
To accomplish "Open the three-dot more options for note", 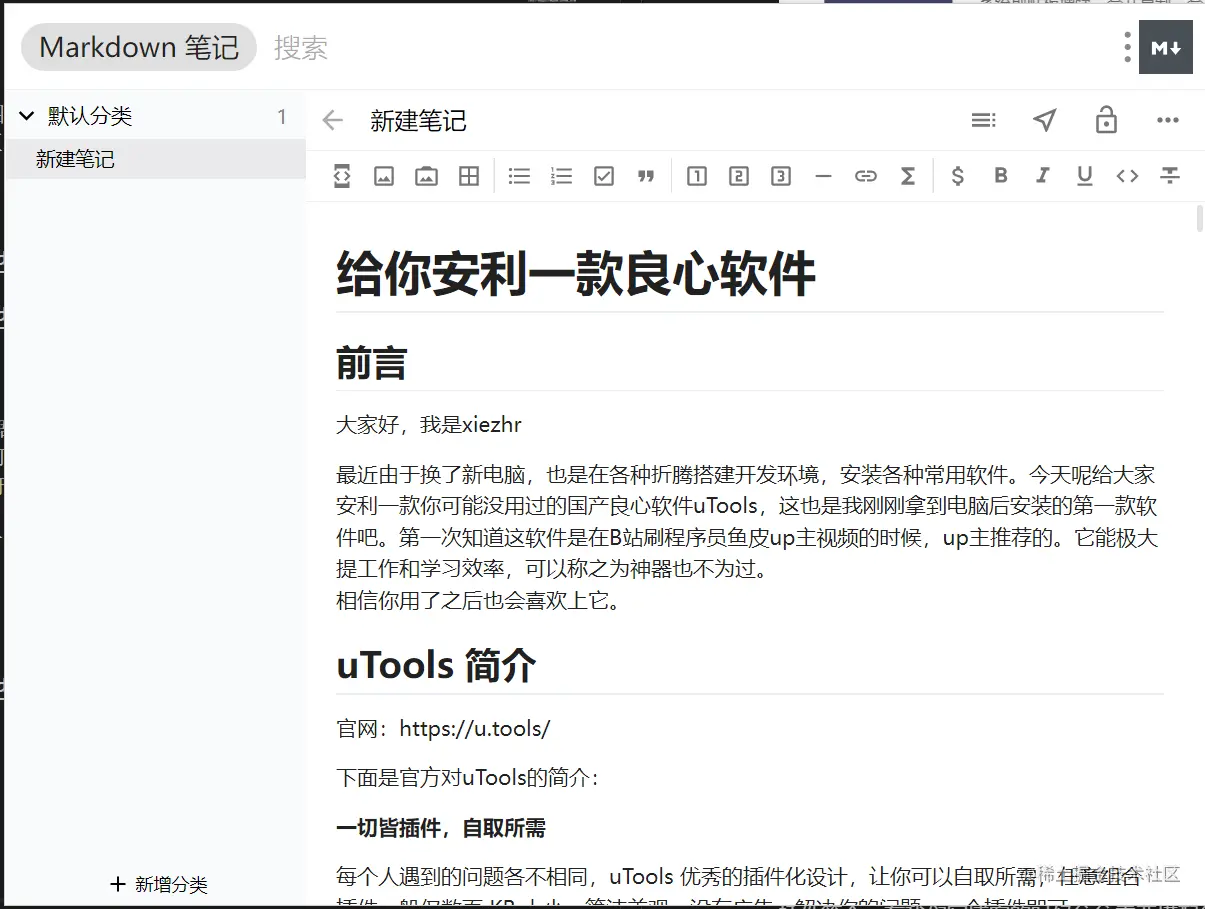I will [x=1167, y=120].
